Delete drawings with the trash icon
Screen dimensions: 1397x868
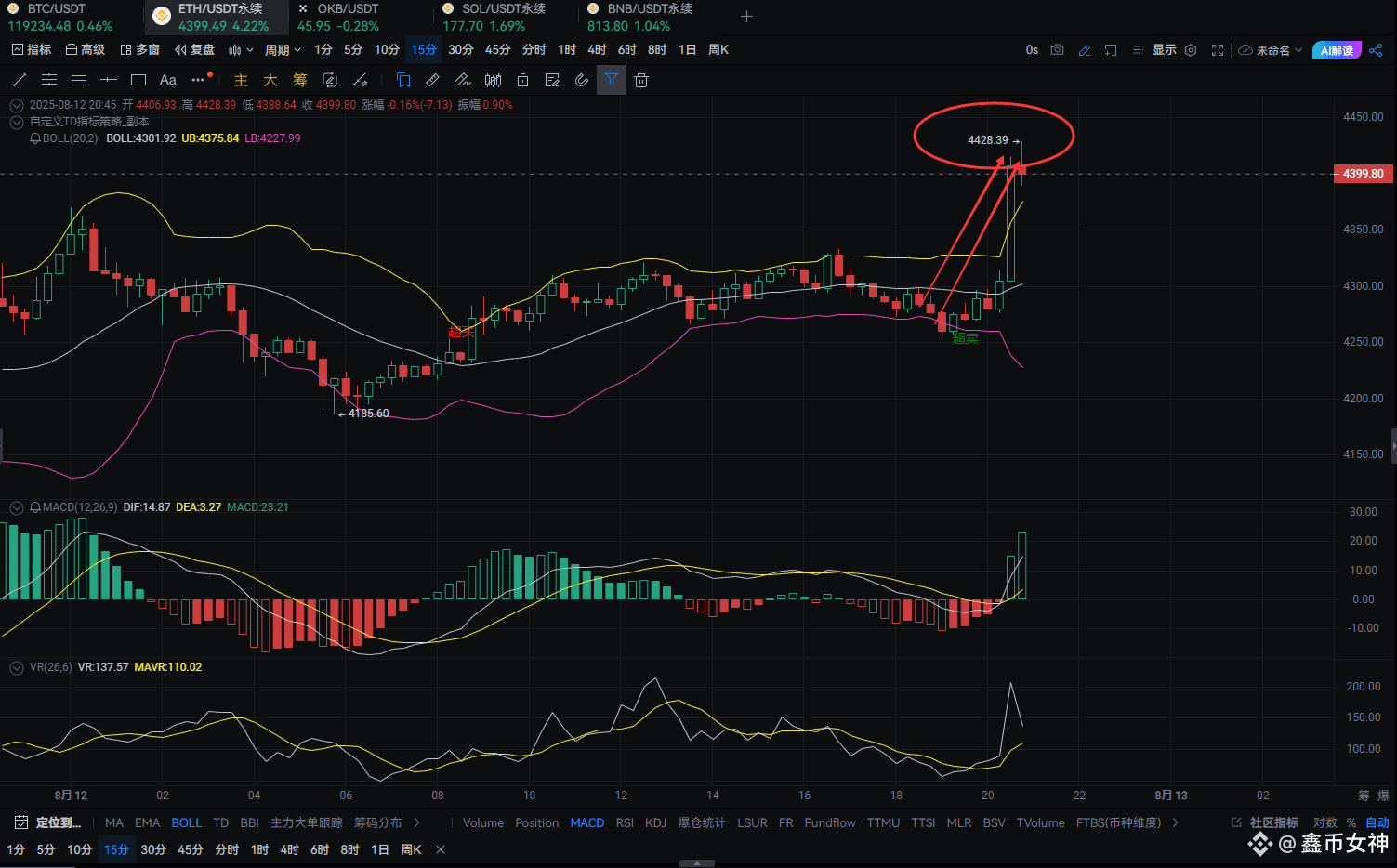click(641, 80)
